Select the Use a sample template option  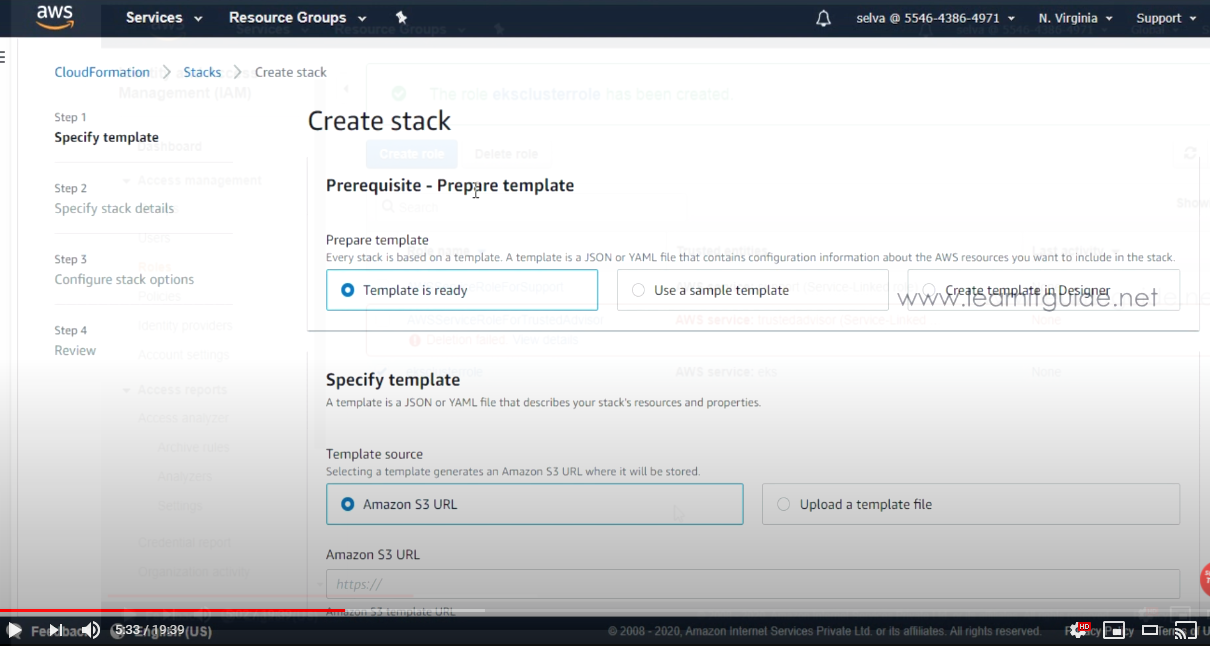753,290
